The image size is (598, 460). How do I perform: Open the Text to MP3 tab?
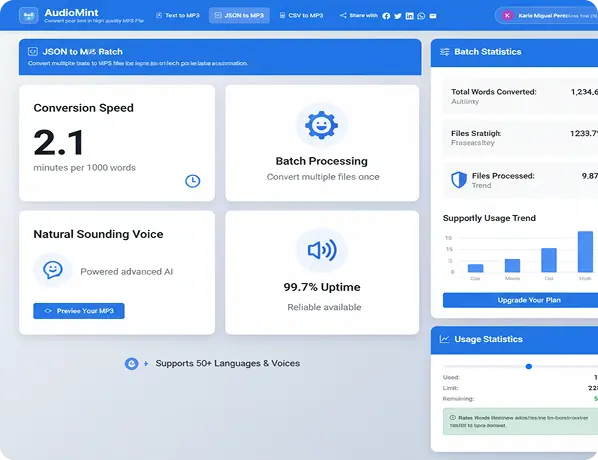click(x=178, y=16)
